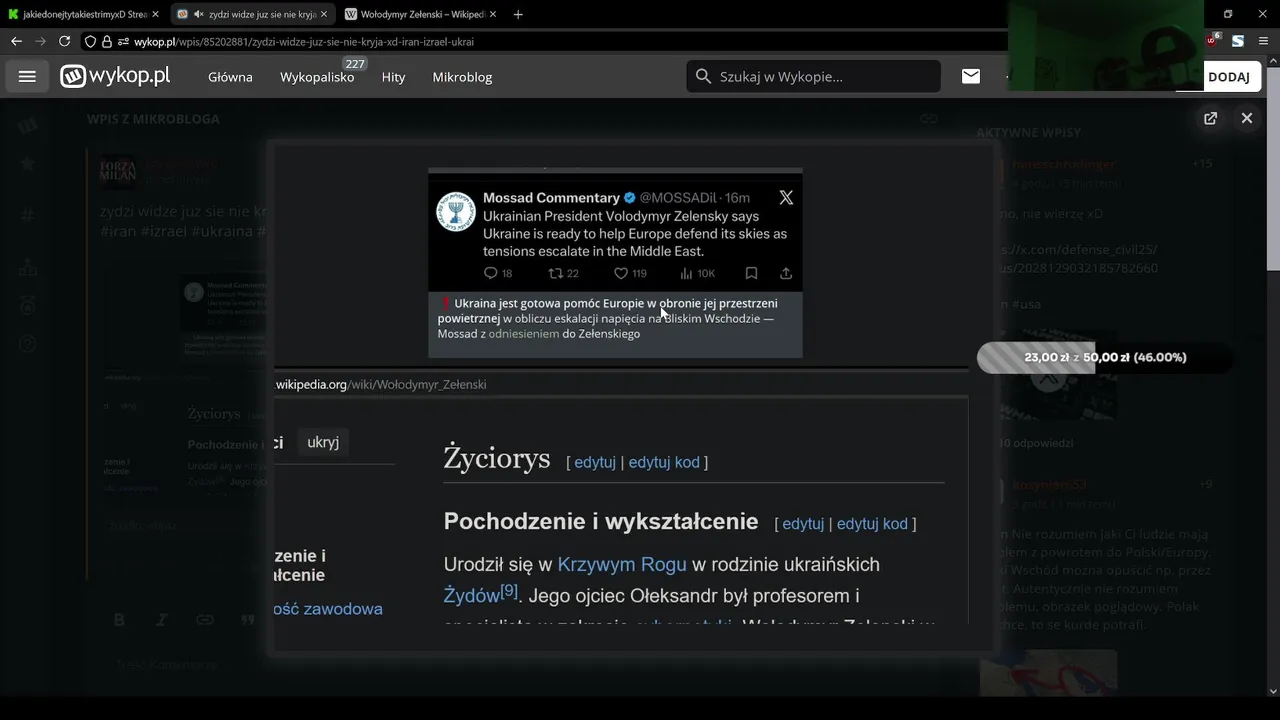The height and width of the screenshot is (720, 1280).
Task: Open the 10 odpowiedzi replies link
Action: [1037, 443]
